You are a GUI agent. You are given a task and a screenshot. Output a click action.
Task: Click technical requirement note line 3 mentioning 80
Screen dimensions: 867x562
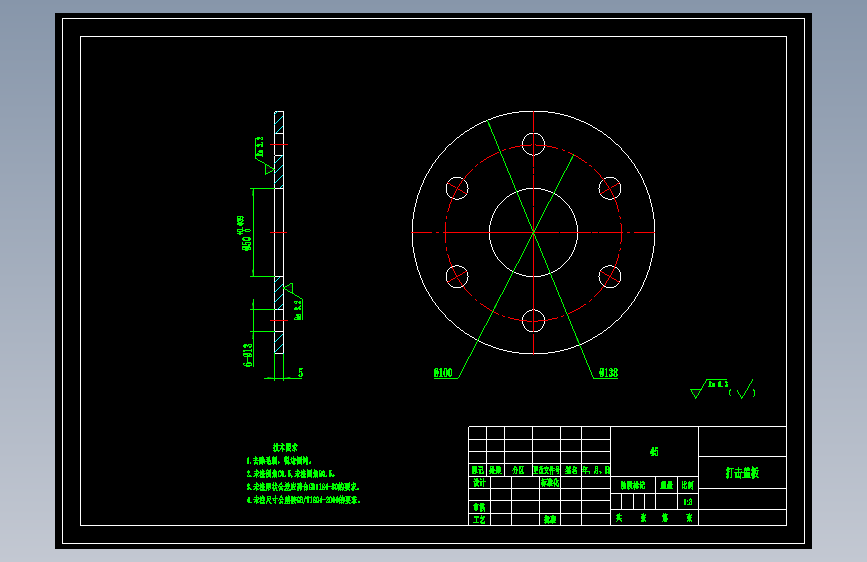coord(303,487)
